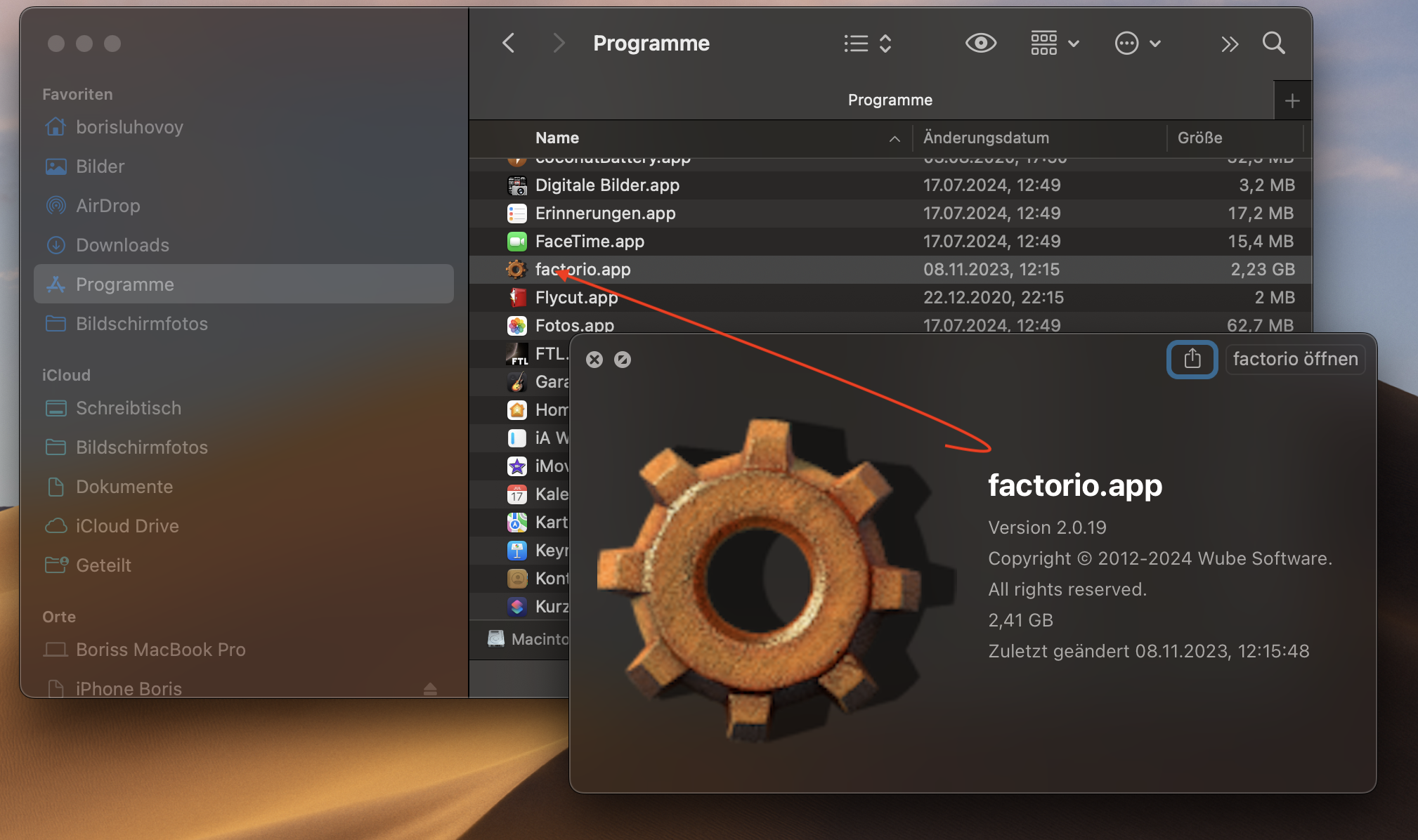Click the factorio gear icon in list

coord(516,270)
